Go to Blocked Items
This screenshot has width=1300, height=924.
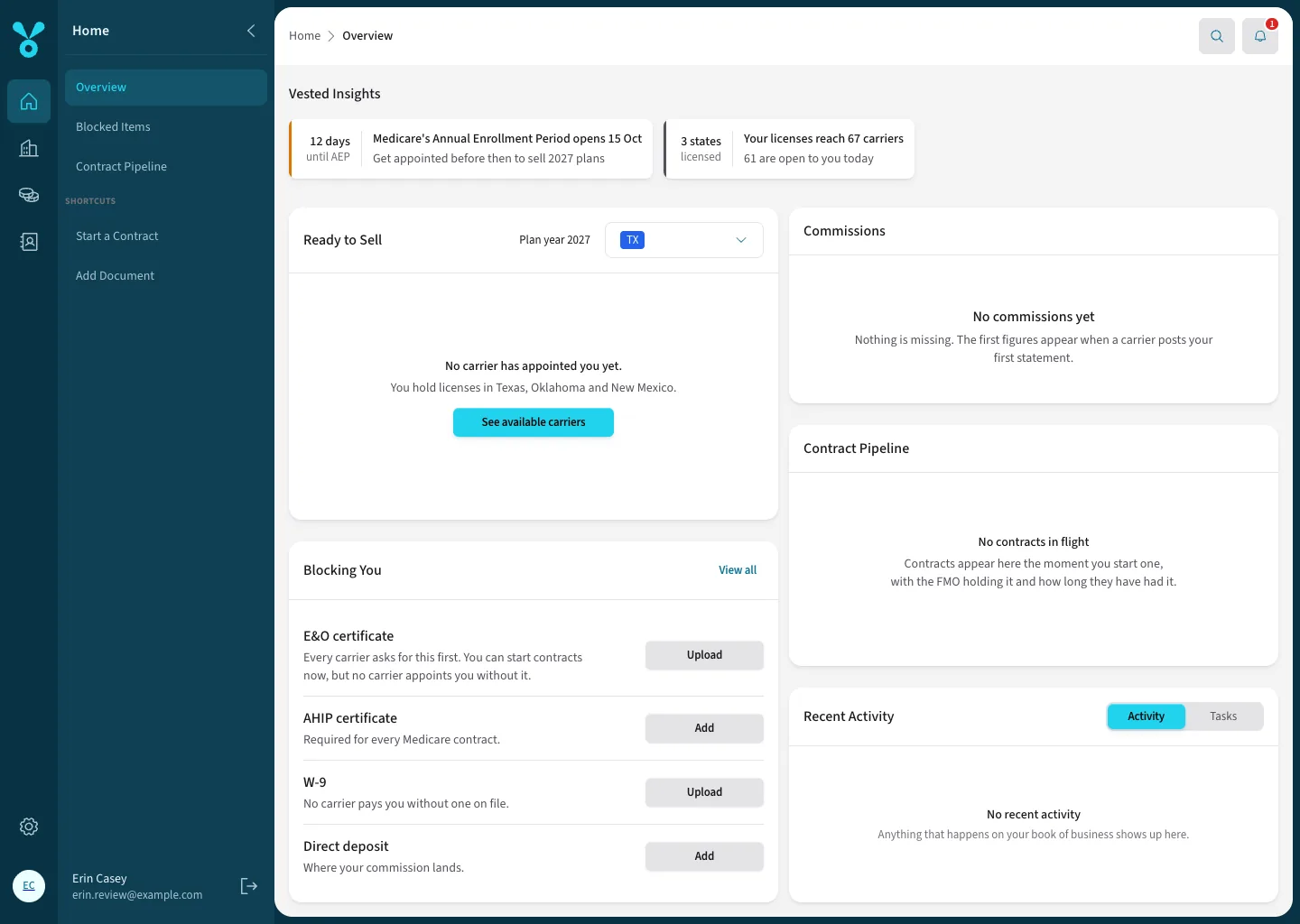(166, 127)
